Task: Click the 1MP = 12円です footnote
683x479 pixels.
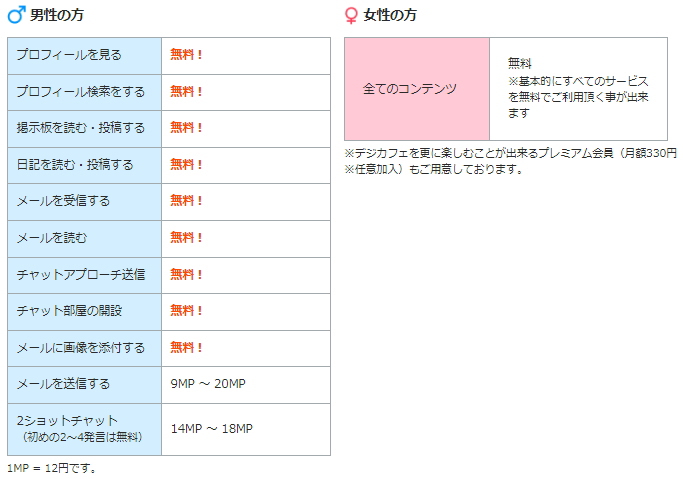Action: point(51,469)
